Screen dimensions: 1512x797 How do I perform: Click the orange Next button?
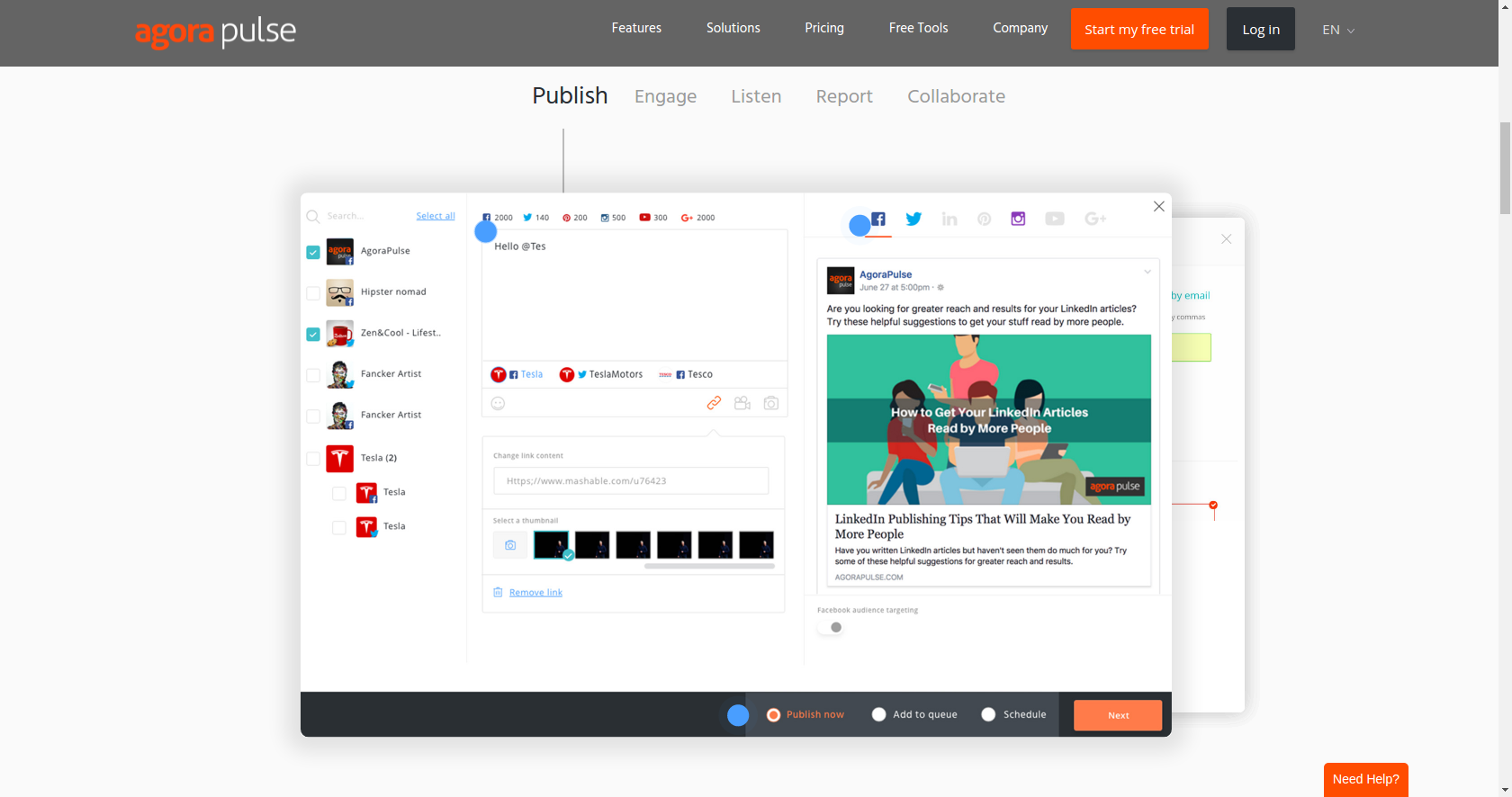pyautogui.click(x=1118, y=715)
